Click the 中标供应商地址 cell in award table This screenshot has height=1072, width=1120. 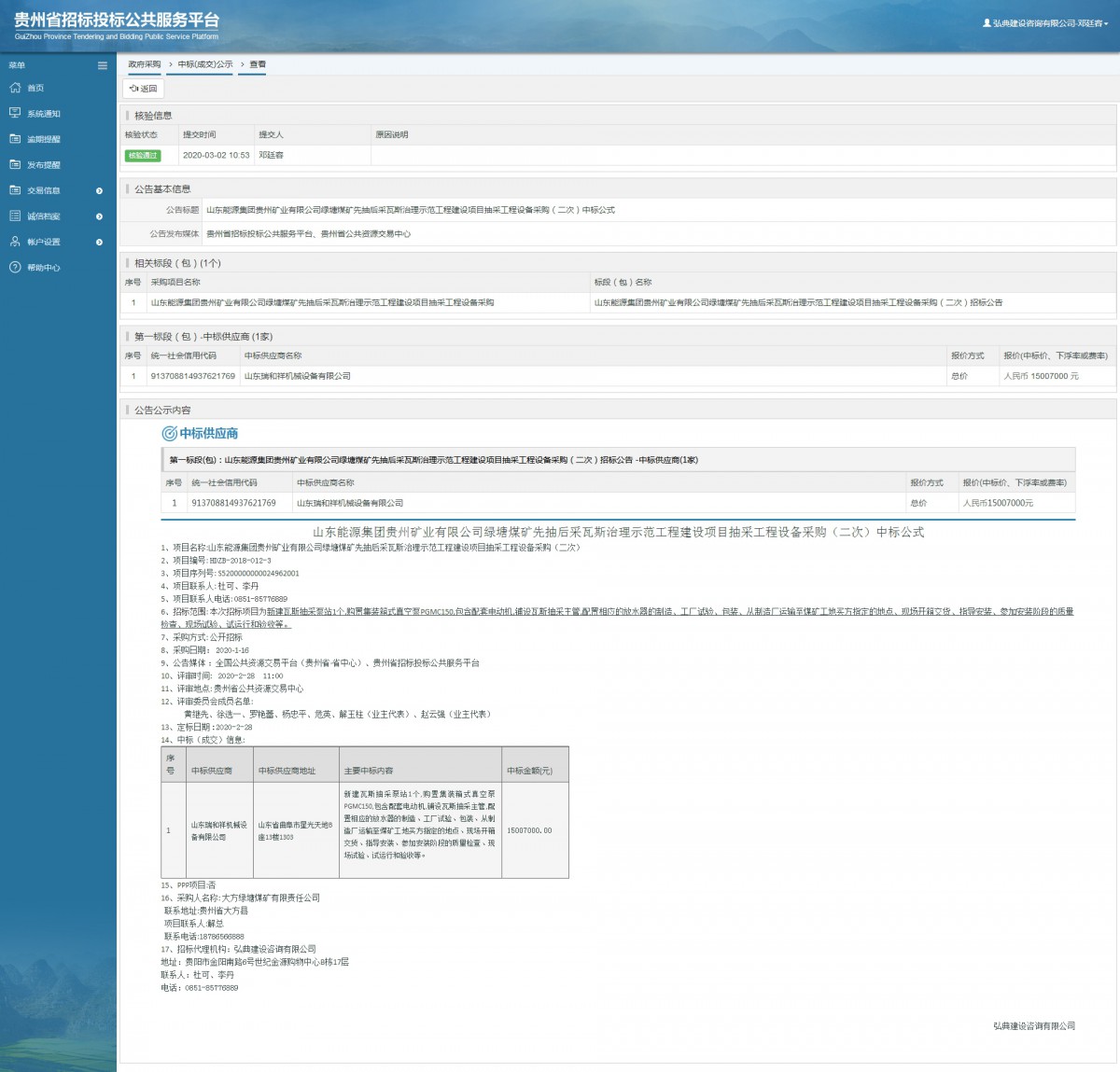296,830
